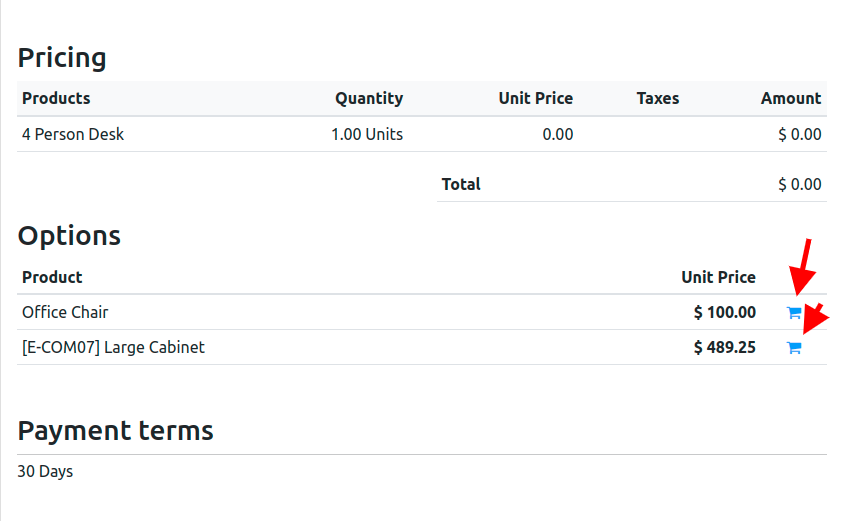Click the 0.00 unit price of desk
Screen dimensions: 843x521
coord(558,134)
